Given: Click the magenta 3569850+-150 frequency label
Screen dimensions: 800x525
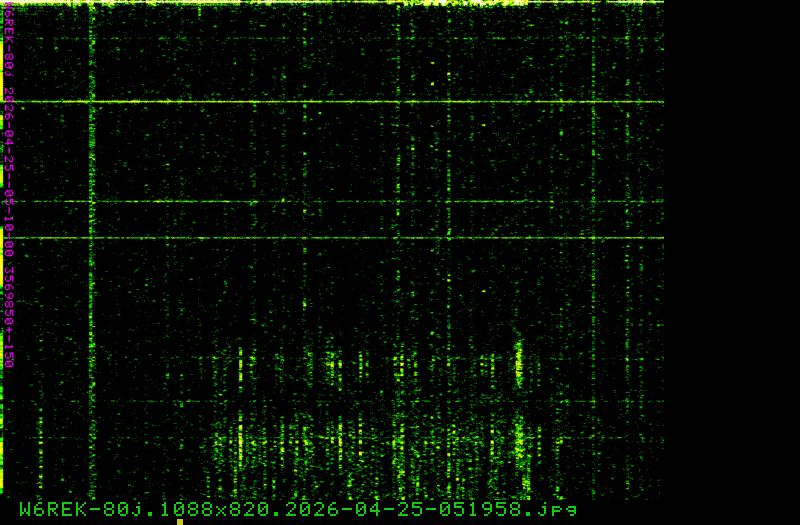Looking at the screenshot, I should [9, 315].
